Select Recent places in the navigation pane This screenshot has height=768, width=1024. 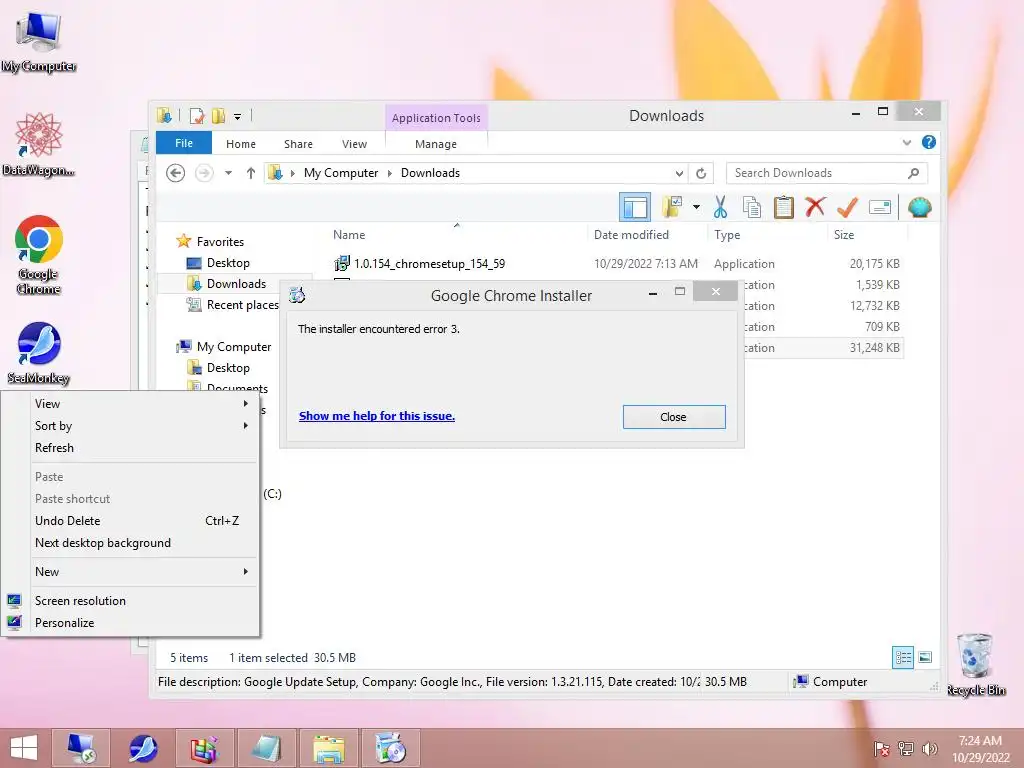(x=242, y=305)
